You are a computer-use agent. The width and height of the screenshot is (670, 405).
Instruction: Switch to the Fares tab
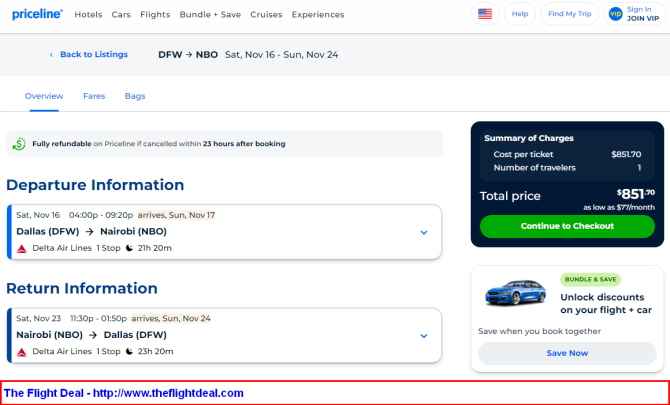click(x=94, y=96)
